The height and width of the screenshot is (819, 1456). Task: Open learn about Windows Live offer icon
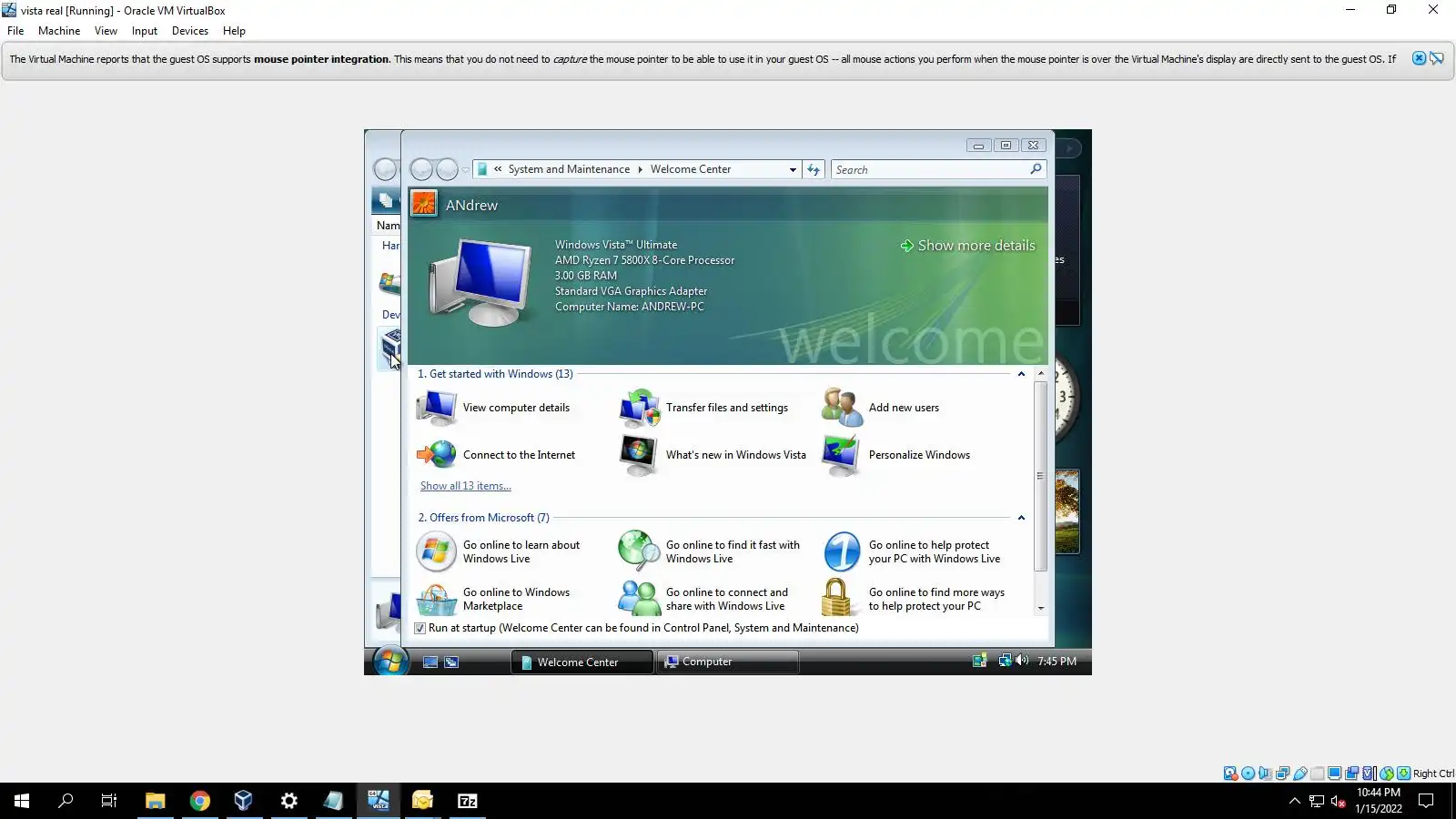(437, 551)
